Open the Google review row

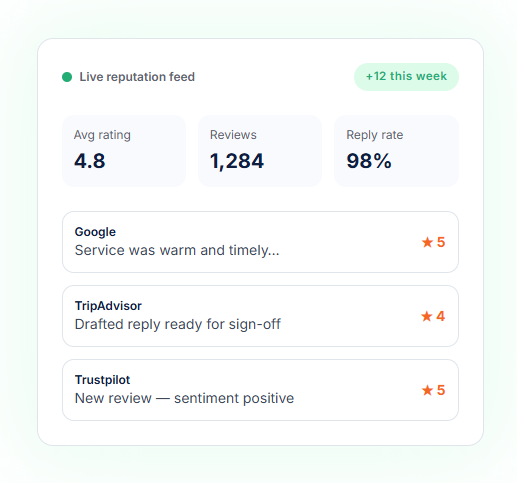[260, 242]
